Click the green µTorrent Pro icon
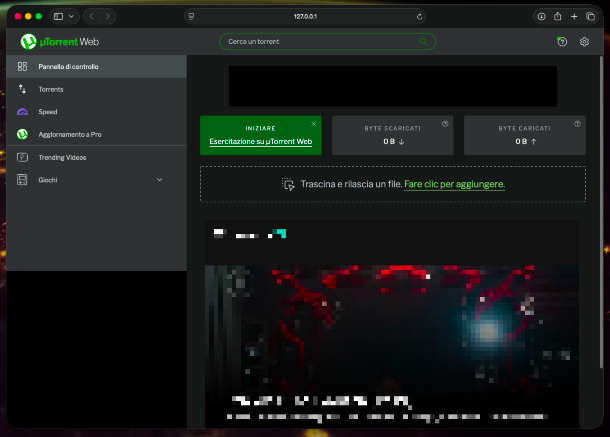 [x=22, y=134]
